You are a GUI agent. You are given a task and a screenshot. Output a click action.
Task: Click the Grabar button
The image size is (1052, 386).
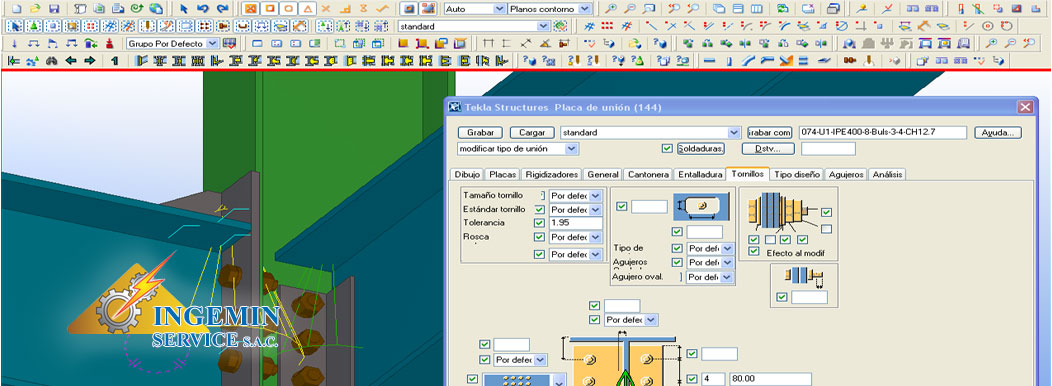point(481,132)
